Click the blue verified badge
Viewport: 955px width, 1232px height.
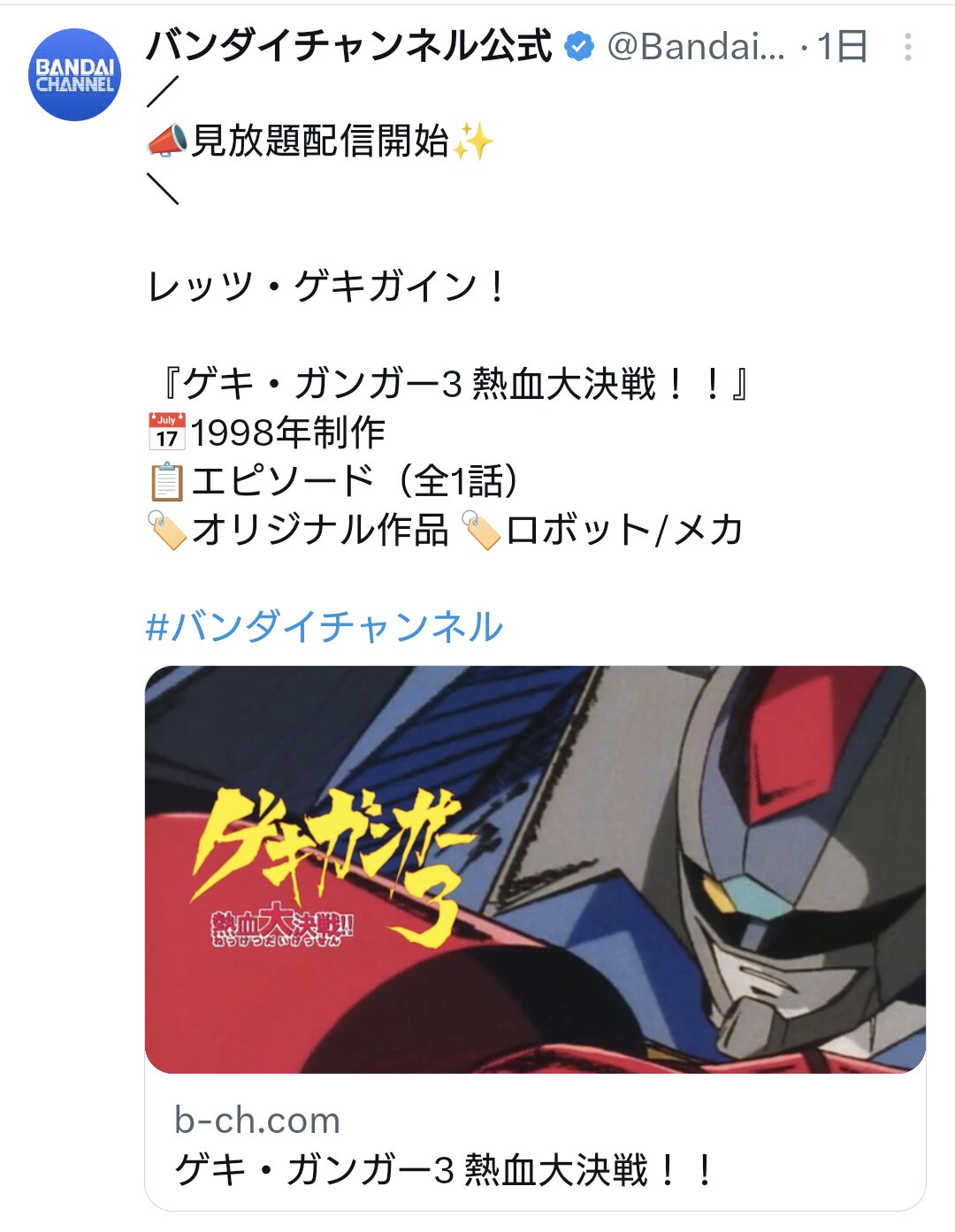(x=579, y=46)
